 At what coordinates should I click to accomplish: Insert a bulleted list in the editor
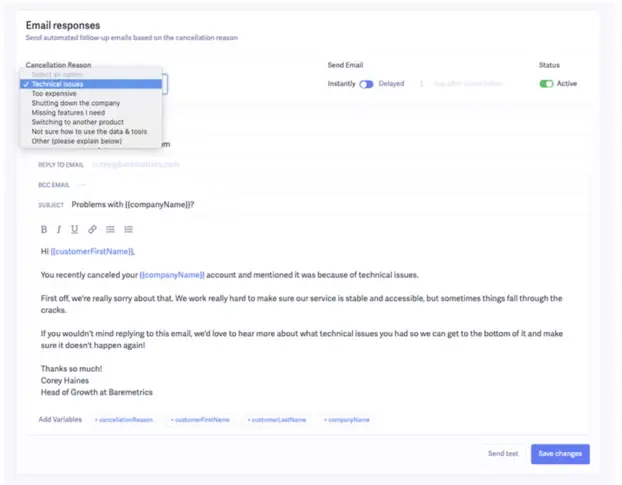(x=110, y=229)
